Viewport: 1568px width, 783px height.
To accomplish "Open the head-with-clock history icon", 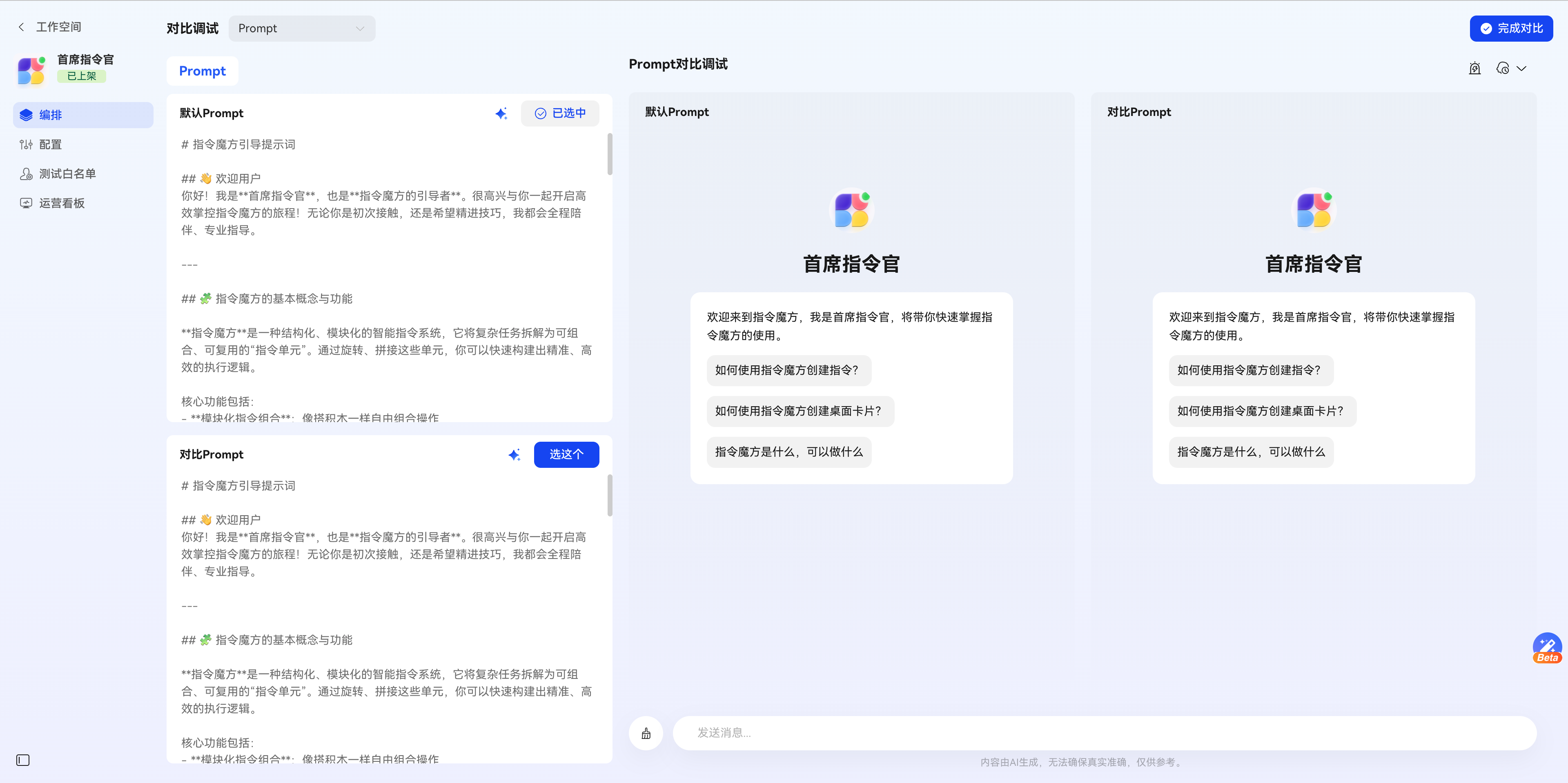I will click(1502, 68).
